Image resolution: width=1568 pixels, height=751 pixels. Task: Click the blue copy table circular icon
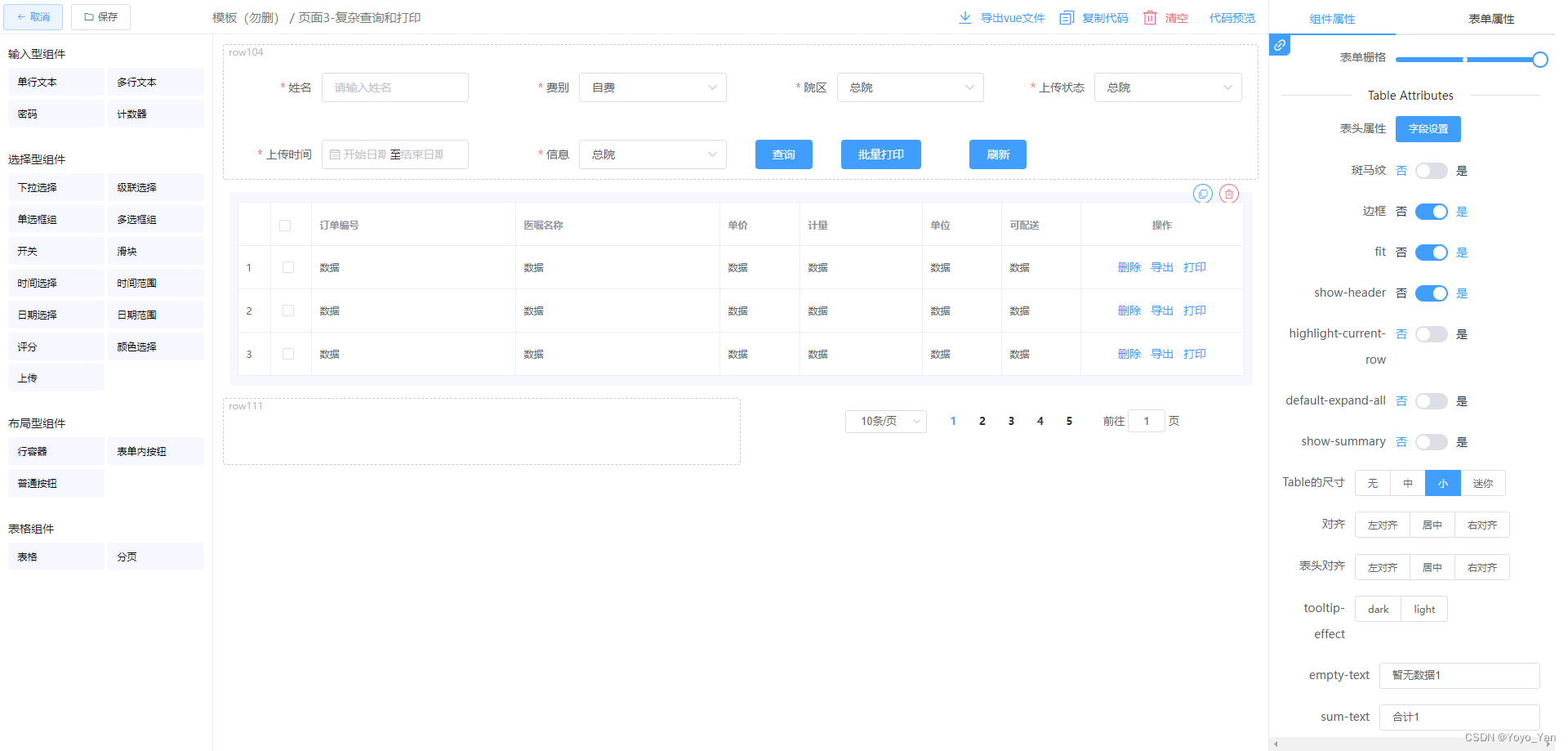click(x=1202, y=194)
